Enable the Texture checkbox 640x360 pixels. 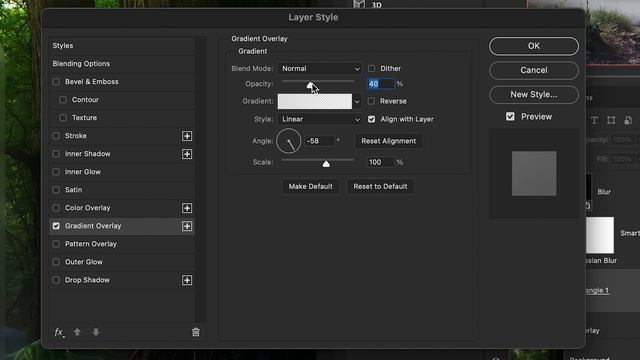63,118
